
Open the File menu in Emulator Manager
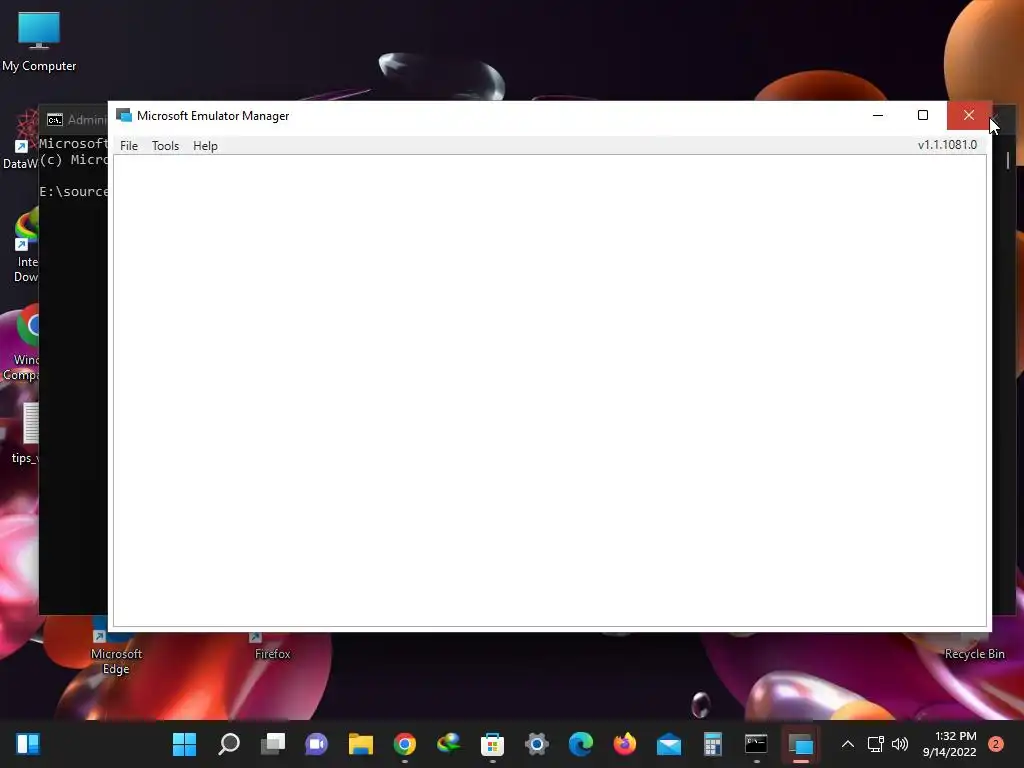coord(129,146)
